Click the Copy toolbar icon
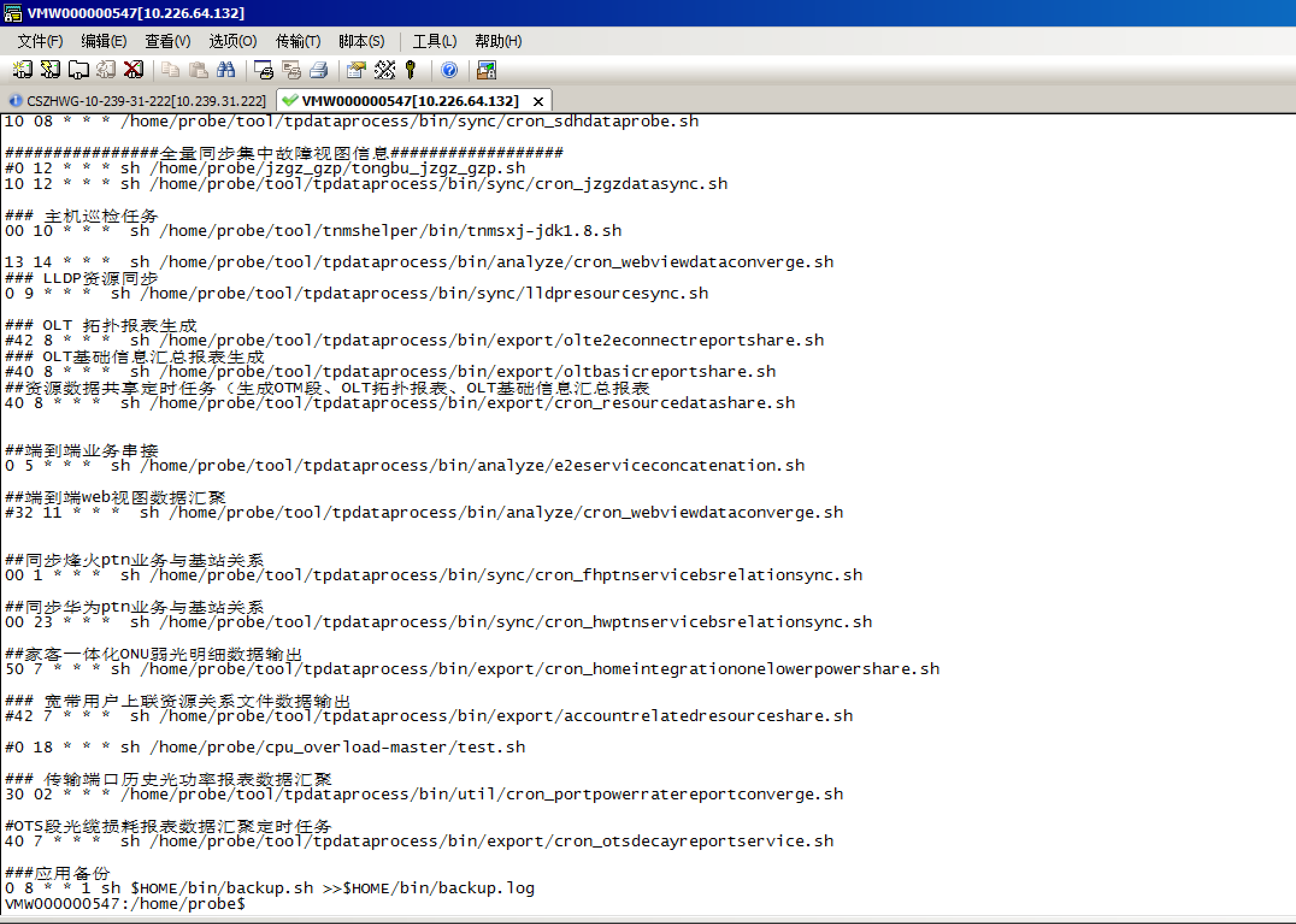 click(x=170, y=70)
